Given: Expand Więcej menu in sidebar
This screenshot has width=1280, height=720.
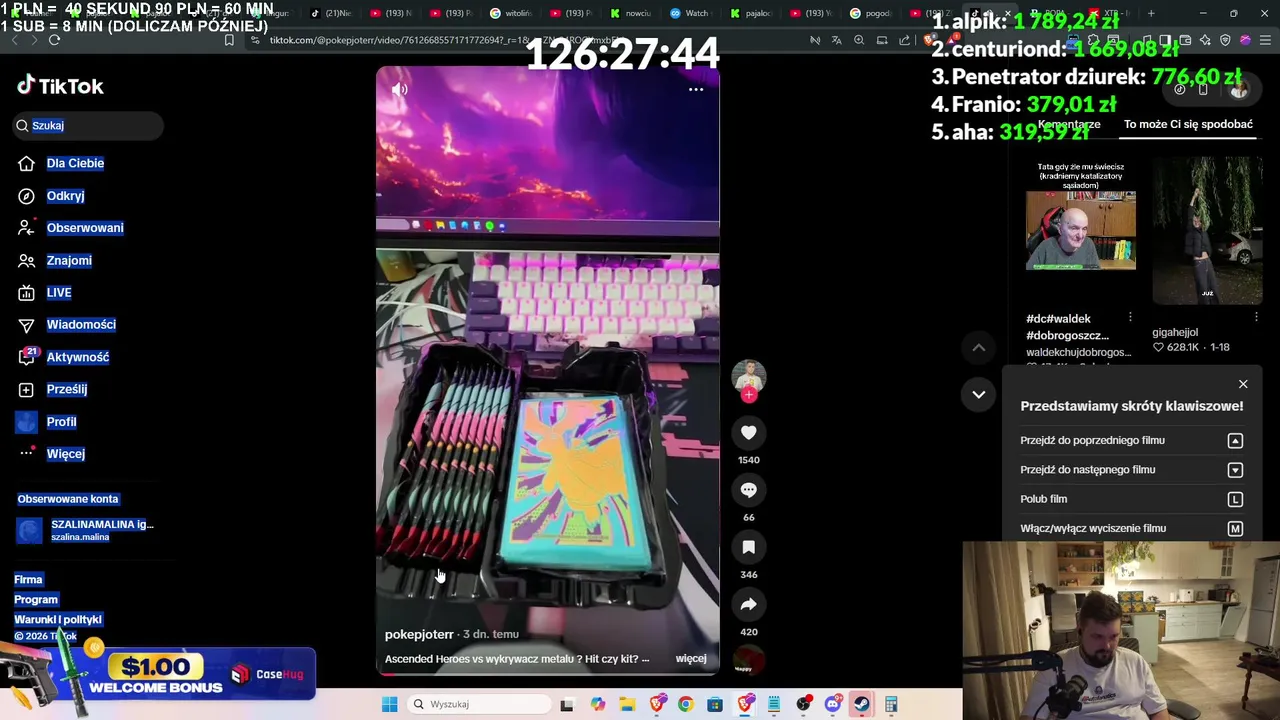Looking at the screenshot, I should [66, 454].
